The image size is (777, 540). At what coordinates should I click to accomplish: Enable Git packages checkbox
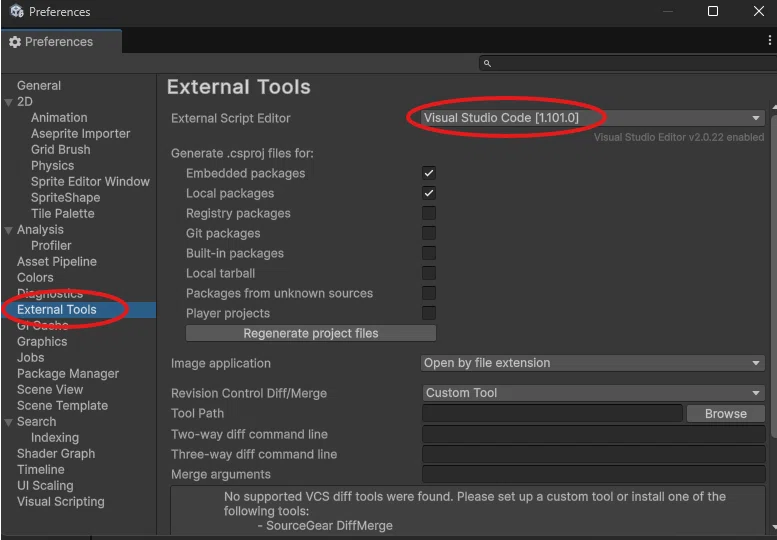pyautogui.click(x=429, y=233)
